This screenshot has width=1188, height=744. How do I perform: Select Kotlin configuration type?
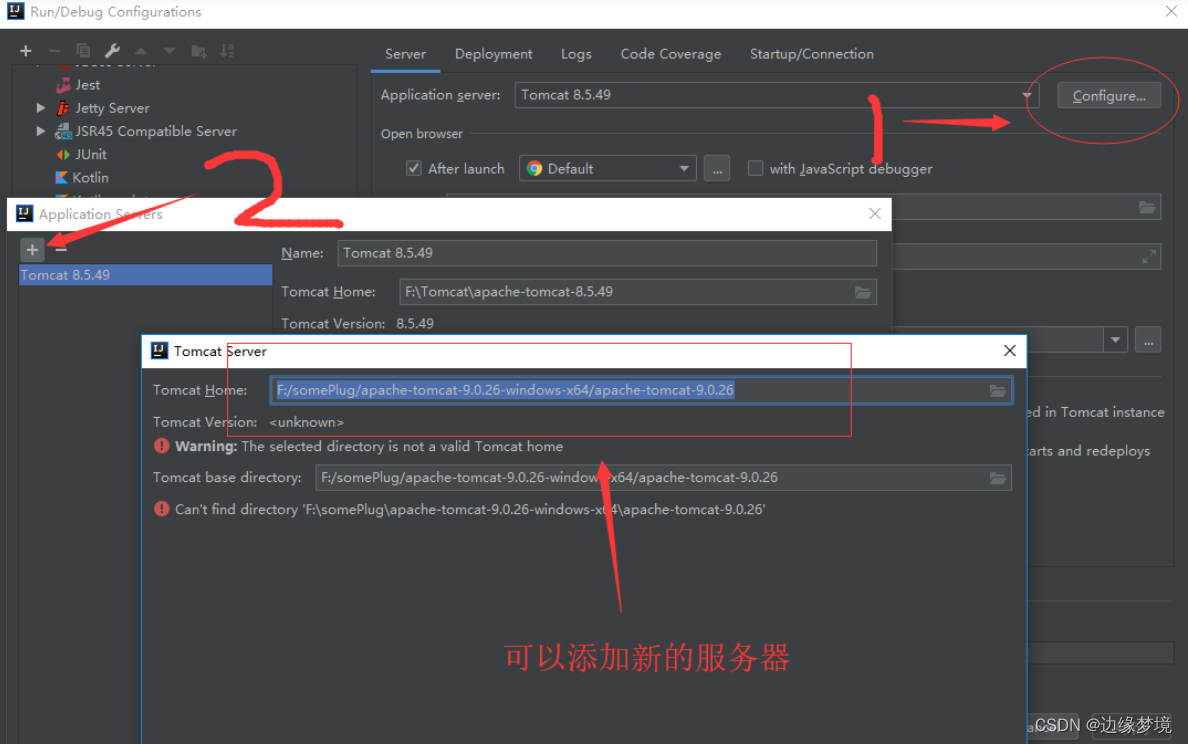[90, 177]
